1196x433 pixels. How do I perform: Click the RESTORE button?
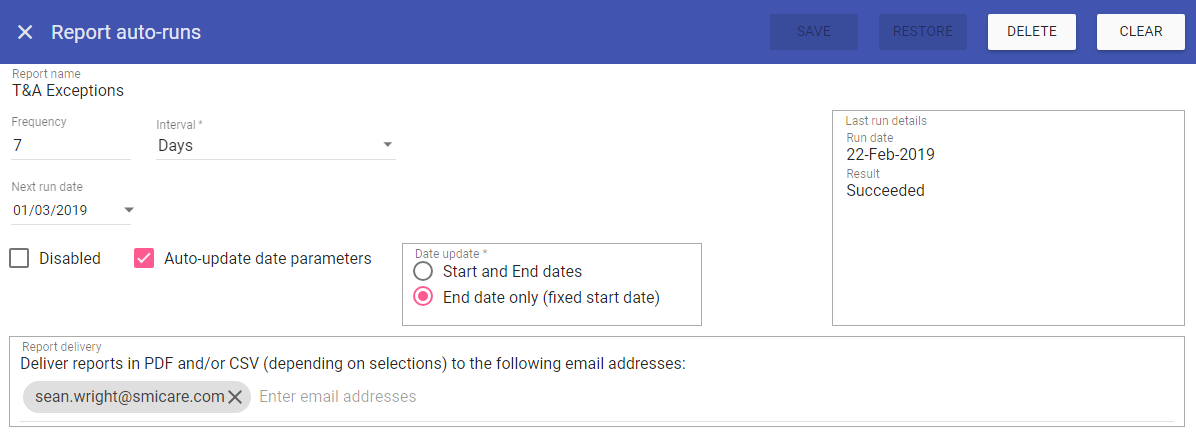922,32
